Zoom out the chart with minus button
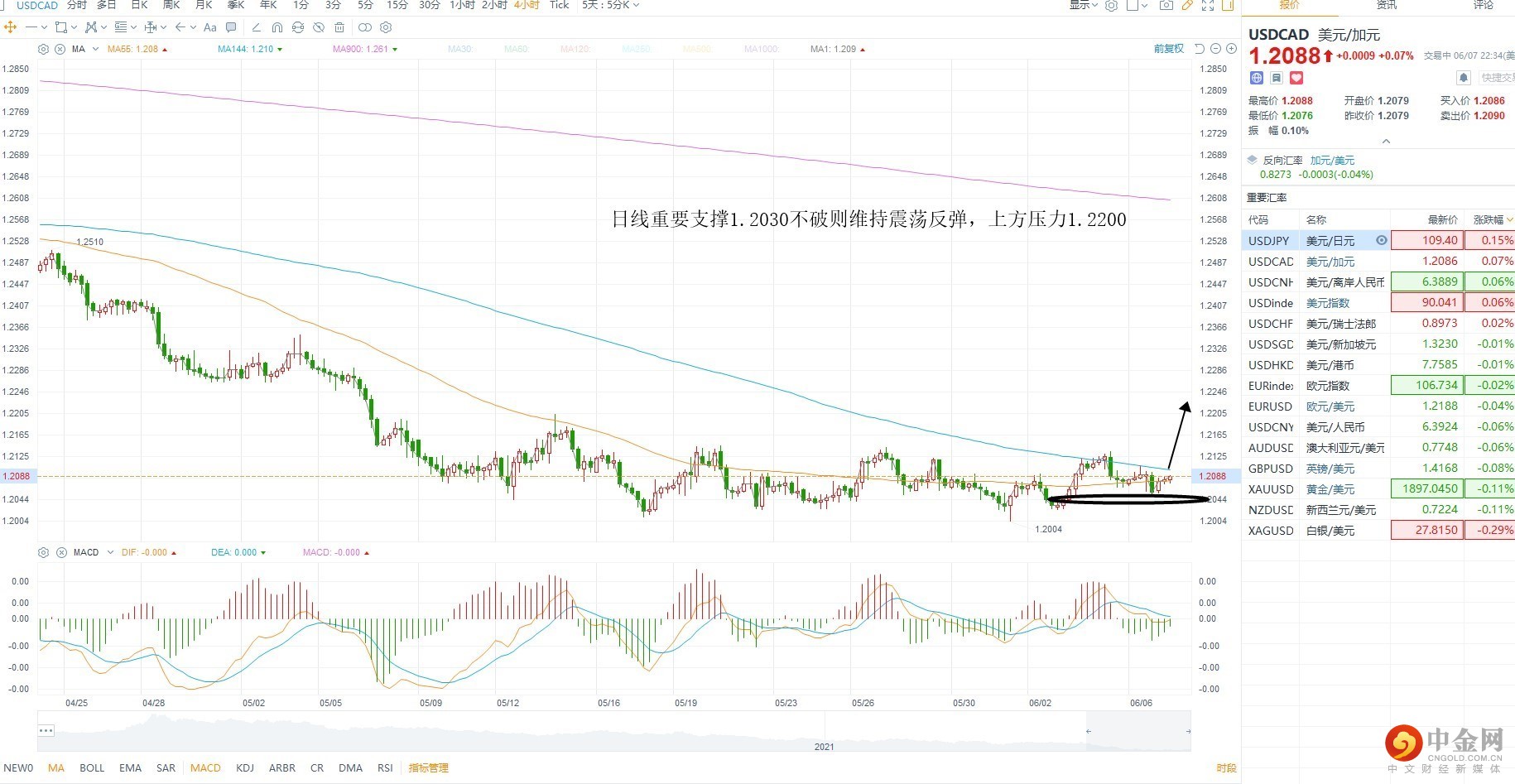 point(1215,49)
